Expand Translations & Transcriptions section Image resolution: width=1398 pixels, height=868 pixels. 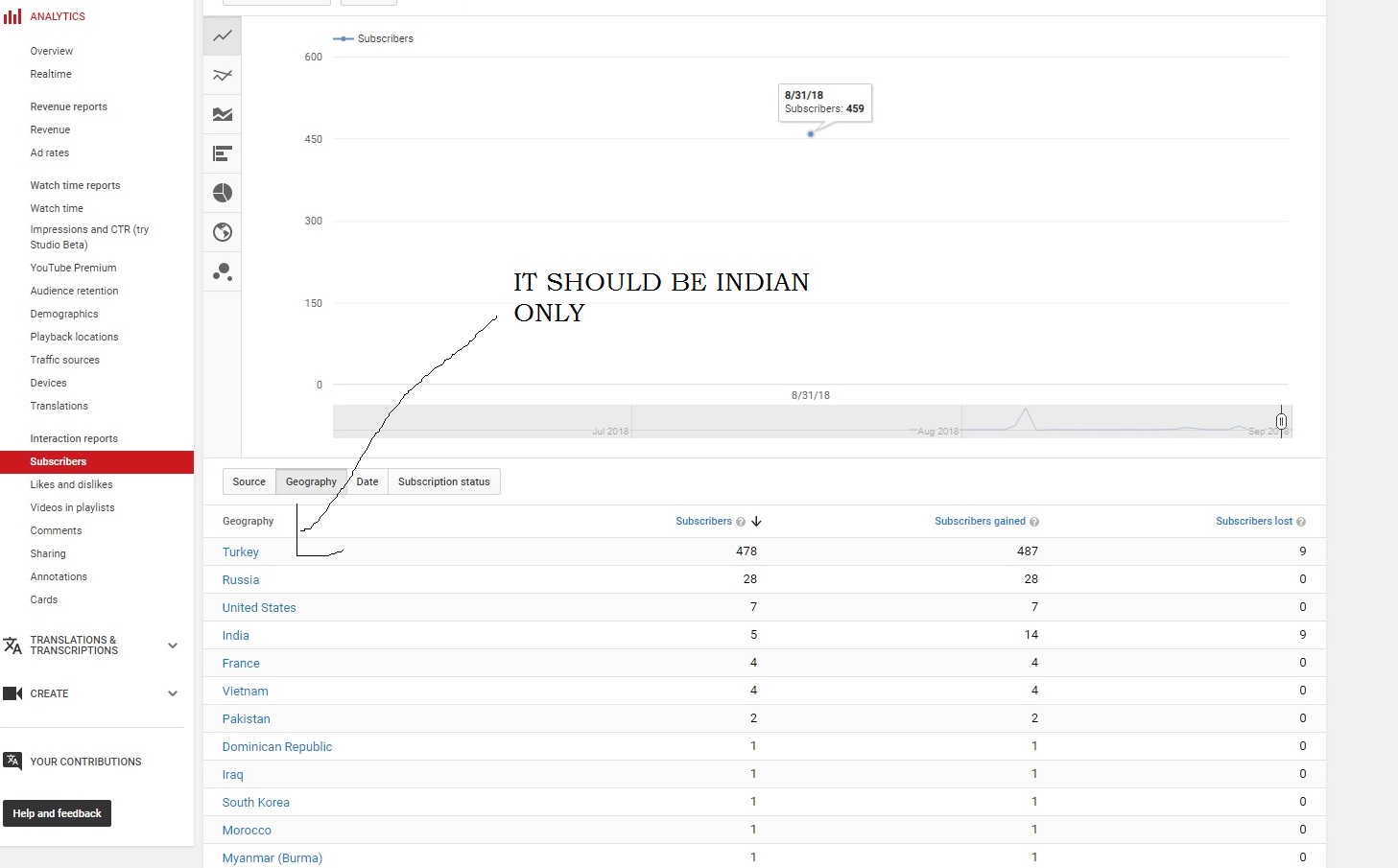click(173, 645)
